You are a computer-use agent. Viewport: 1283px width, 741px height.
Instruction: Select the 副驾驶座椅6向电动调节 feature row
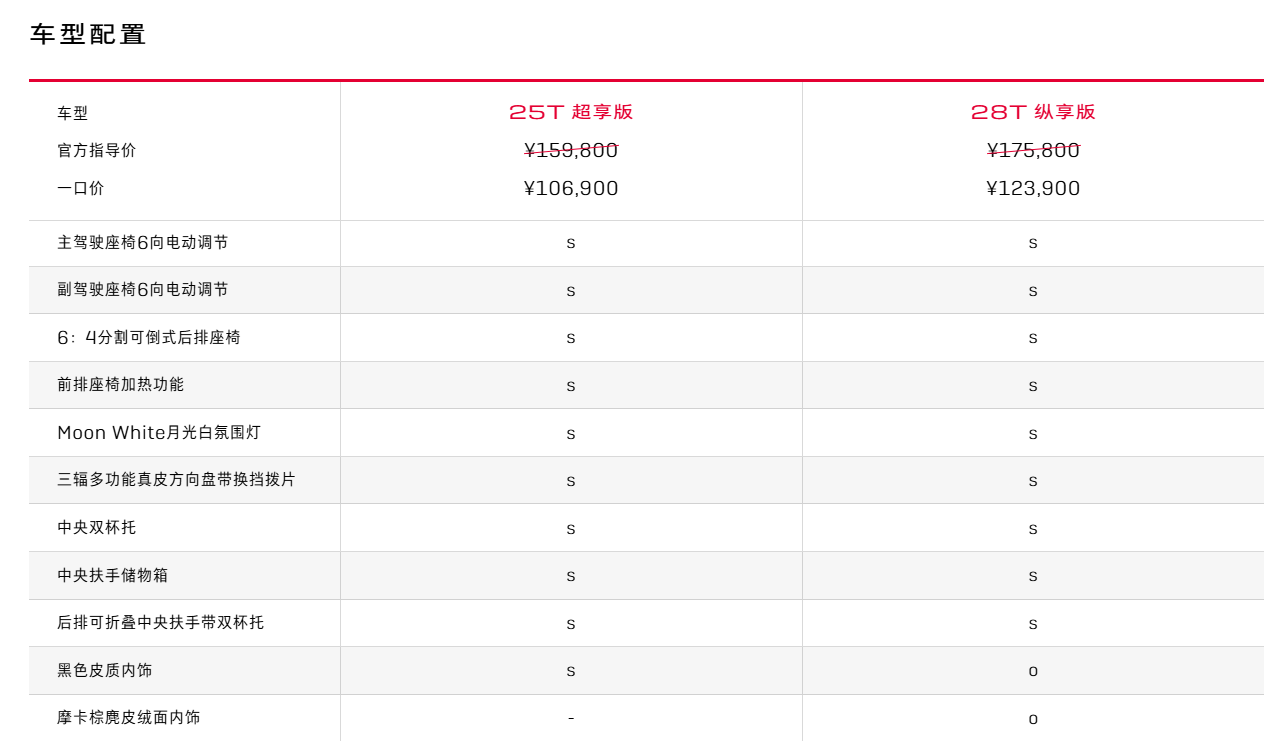(143, 290)
